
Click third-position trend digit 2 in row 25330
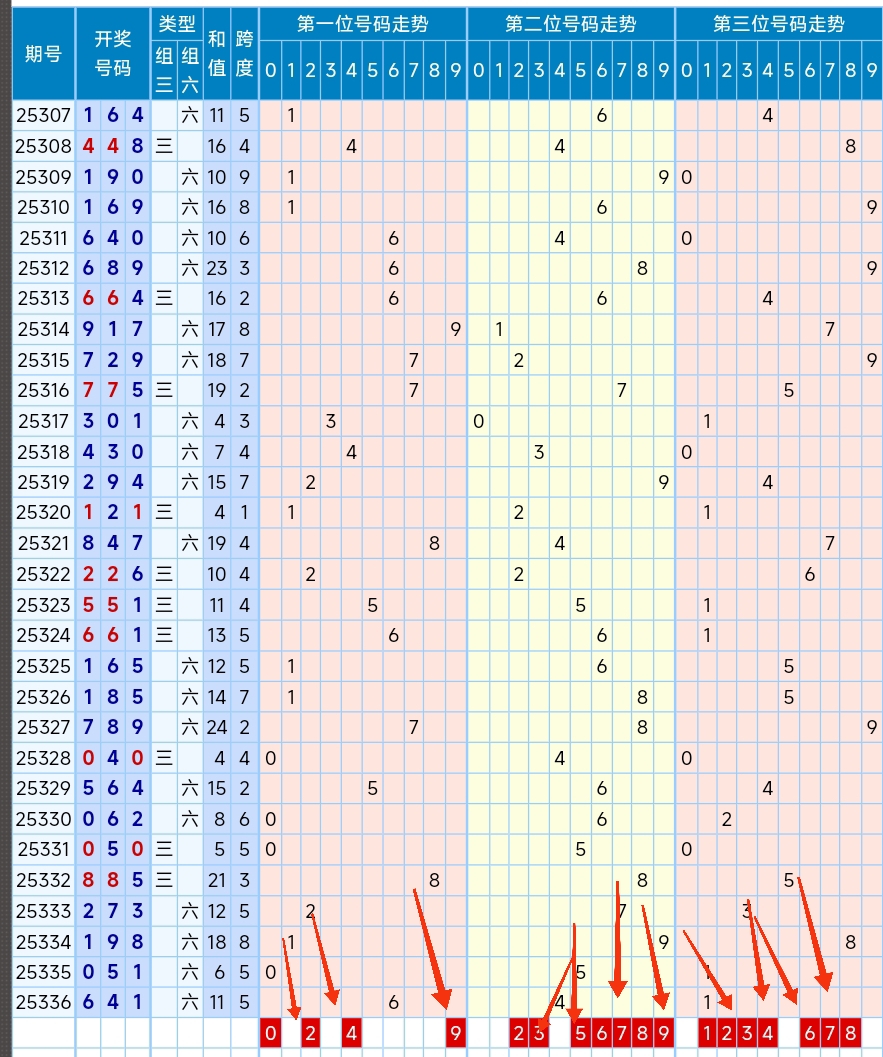point(727,819)
